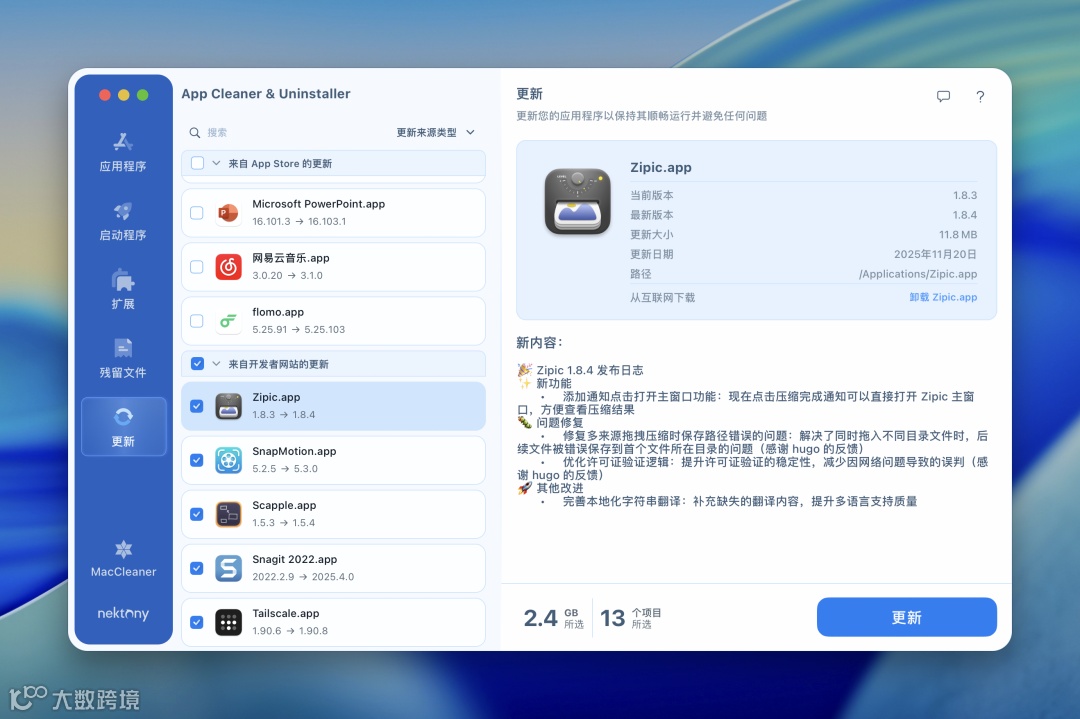1080x719 pixels.
Task: Open the 应用程序 sidebar section
Action: point(123,152)
